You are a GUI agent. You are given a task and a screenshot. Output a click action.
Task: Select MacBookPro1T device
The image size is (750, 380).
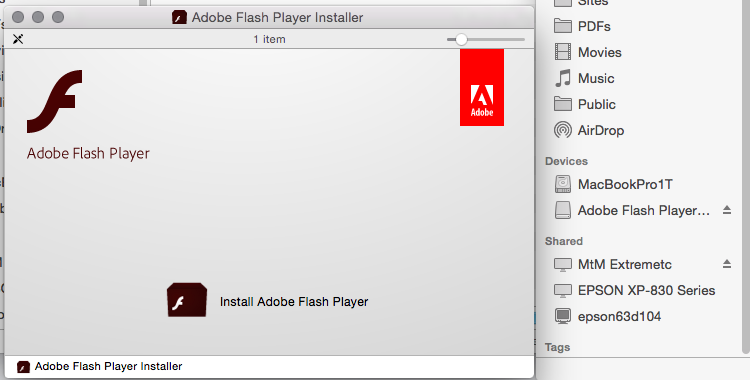(x=614, y=184)
